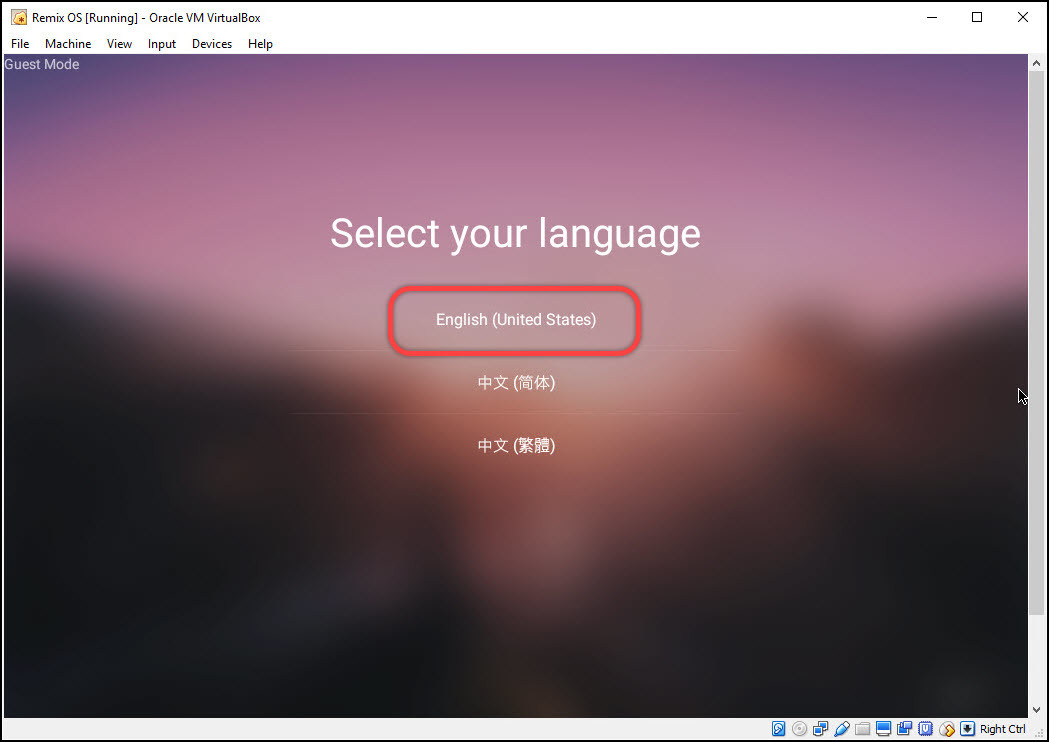Click the network adapters status icon
Screen dimensions: 1049x742
point(820,729)
